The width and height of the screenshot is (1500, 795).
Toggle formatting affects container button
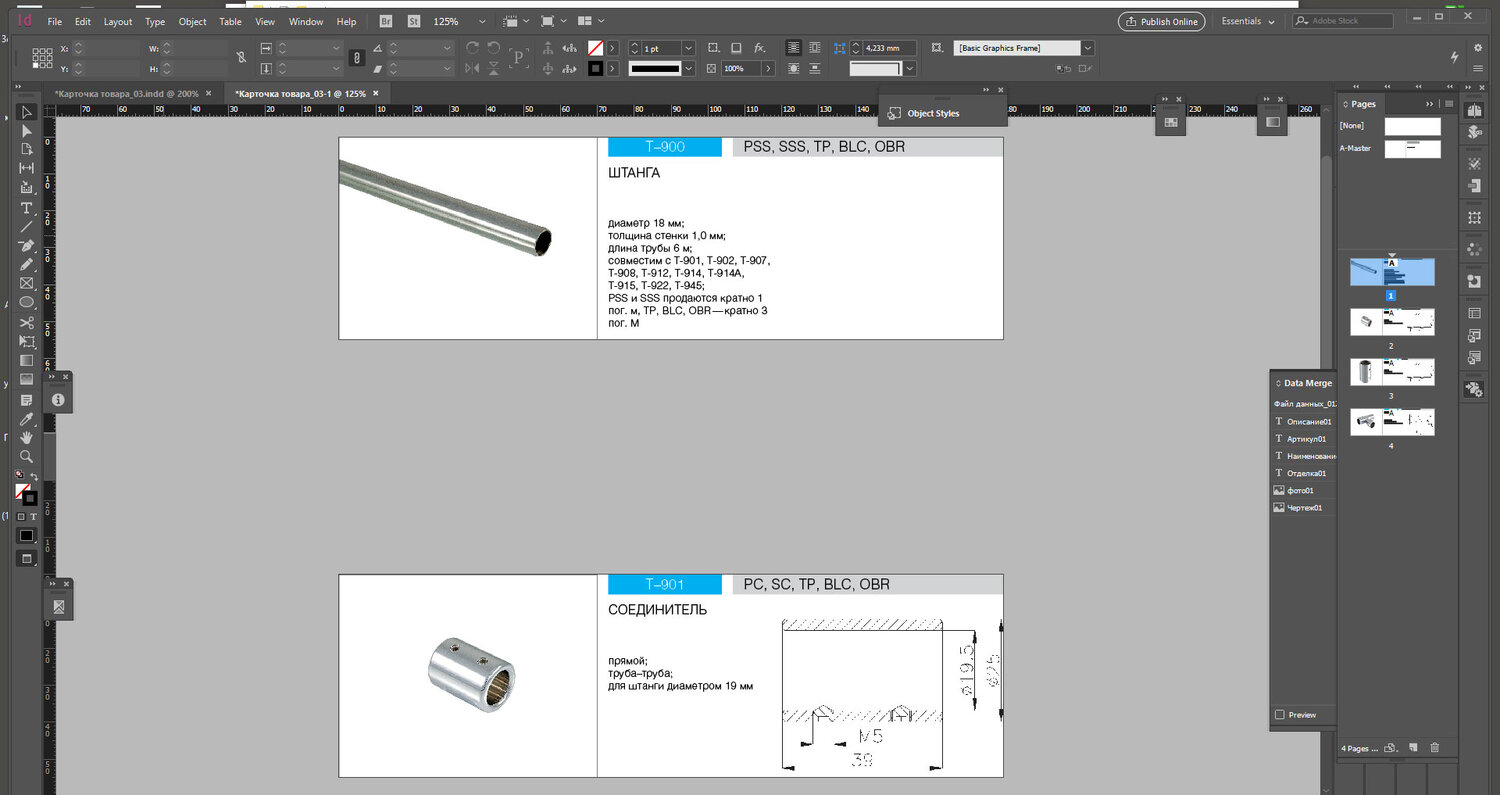click(21, 516)
